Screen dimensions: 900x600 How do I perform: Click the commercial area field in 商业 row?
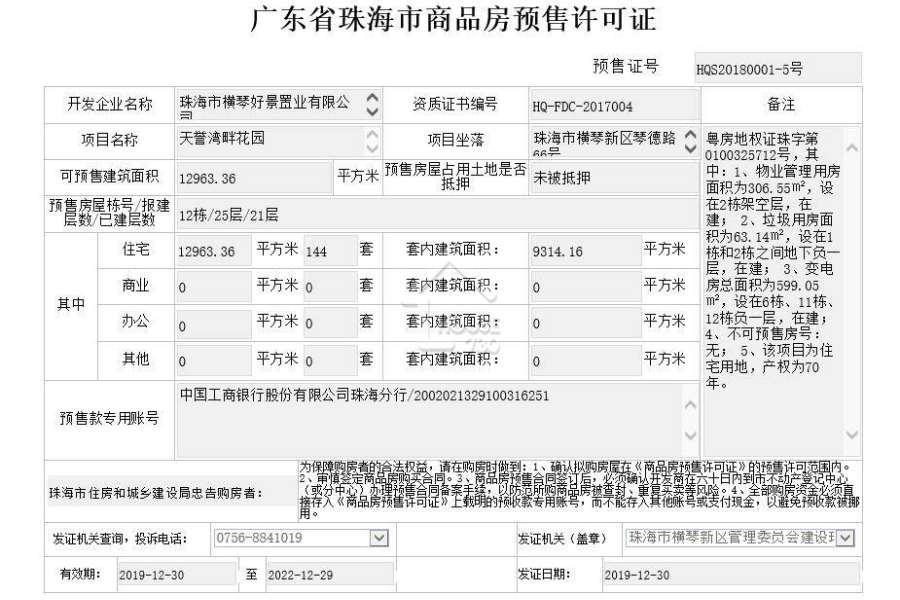[x=214, y=287]
